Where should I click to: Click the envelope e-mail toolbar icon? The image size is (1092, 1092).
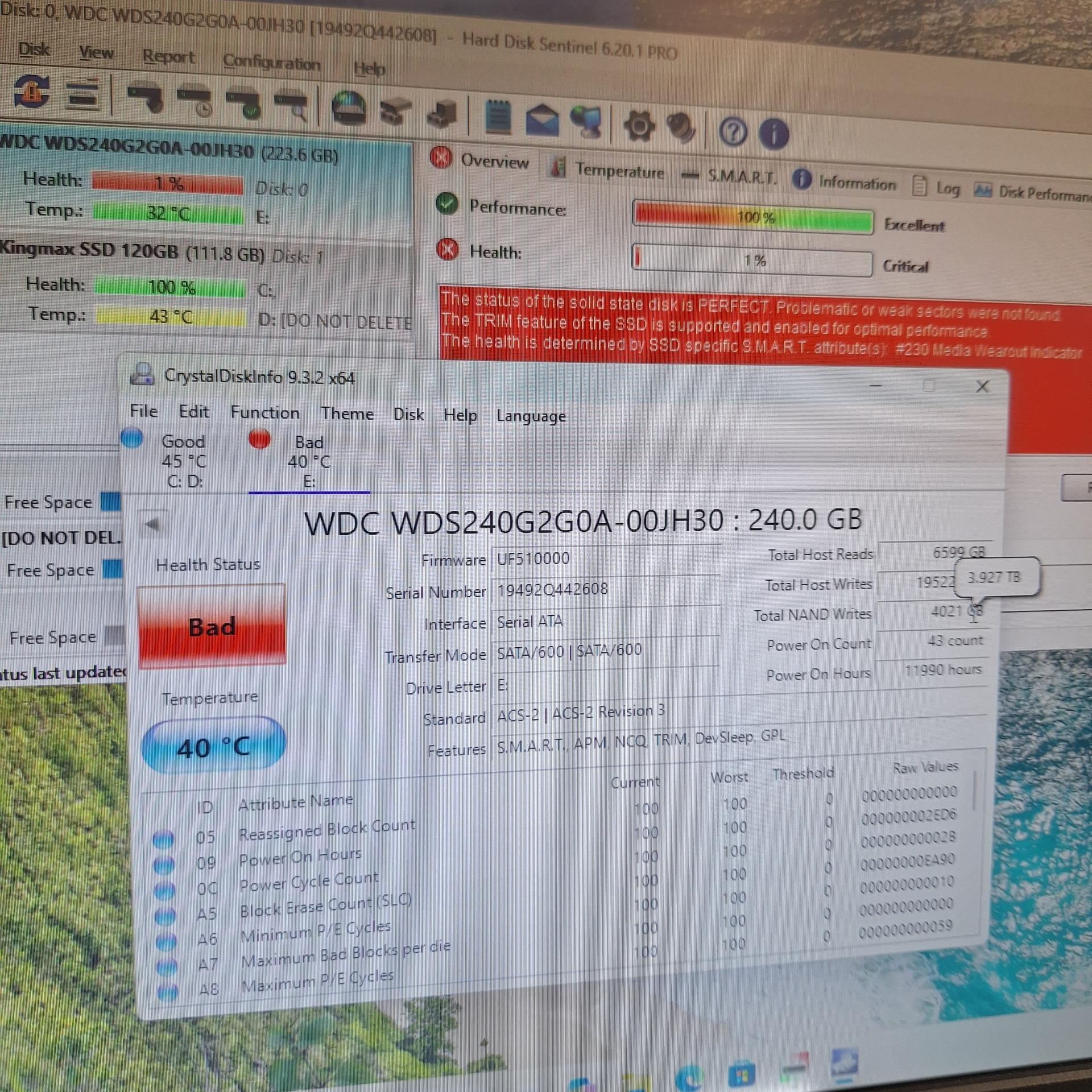[x=542, y=121]
